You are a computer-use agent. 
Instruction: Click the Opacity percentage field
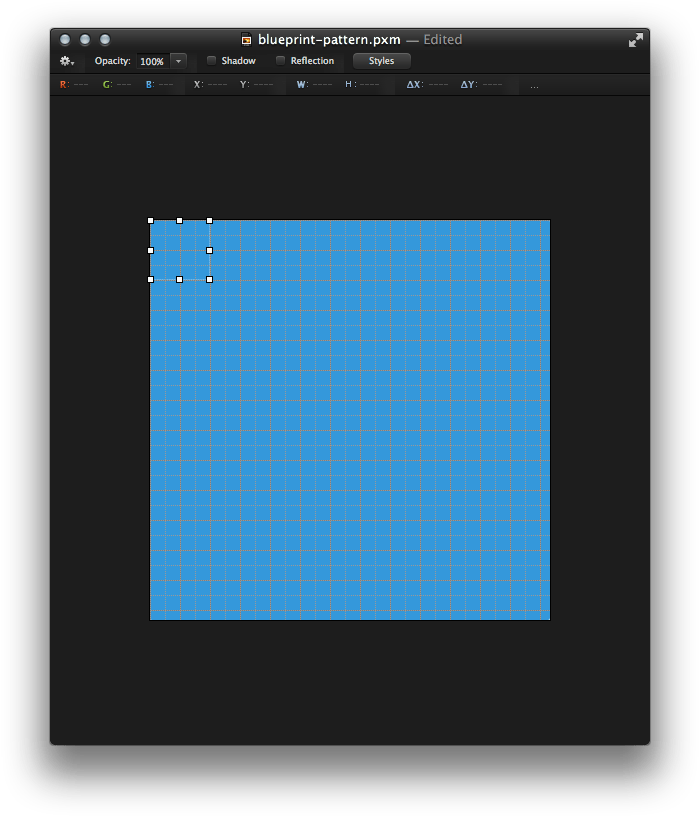[152, 61]
